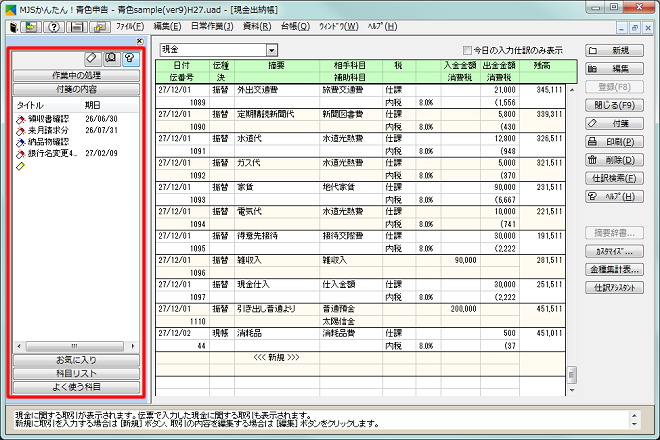Click the lightbulb help icon in side panel
The image size is (660, 440).
[x=128, y=60]
